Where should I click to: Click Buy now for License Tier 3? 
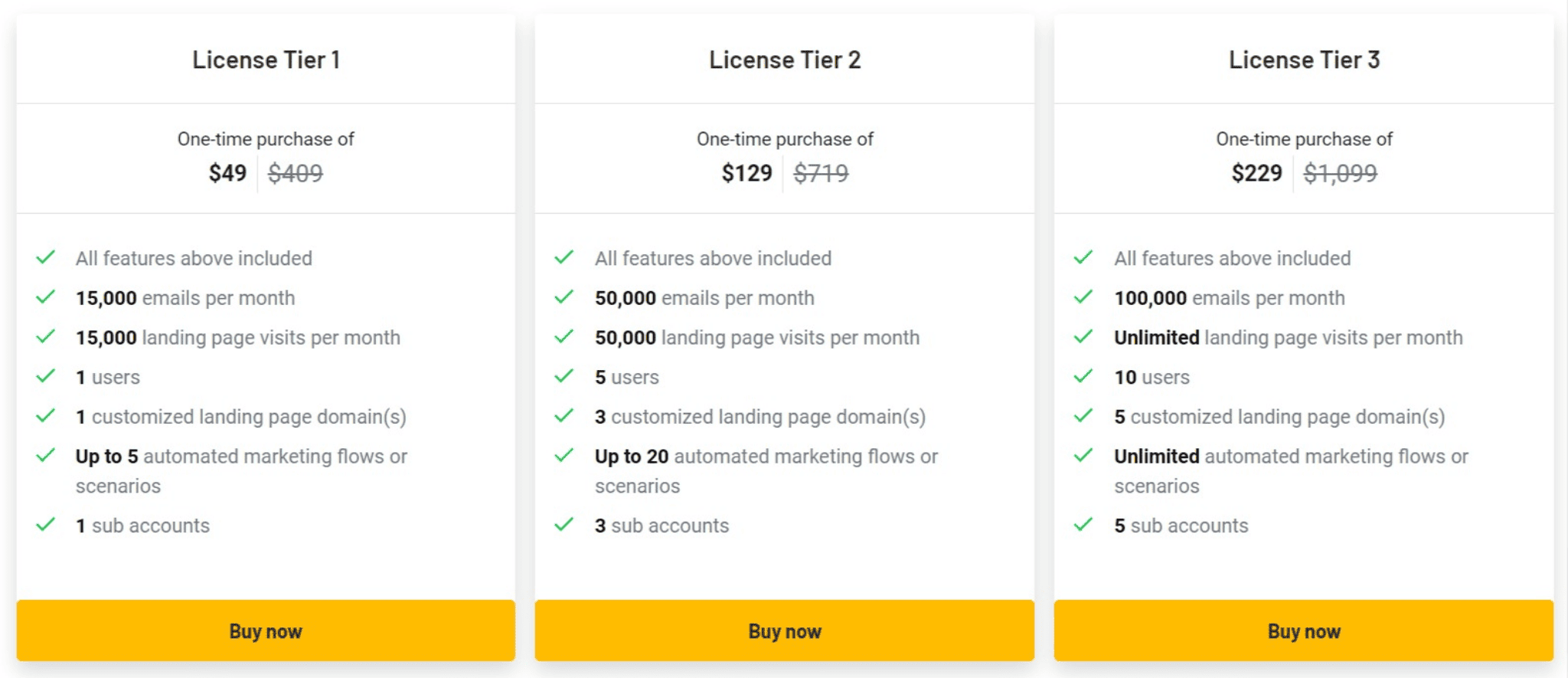(x=1304, y=631)
